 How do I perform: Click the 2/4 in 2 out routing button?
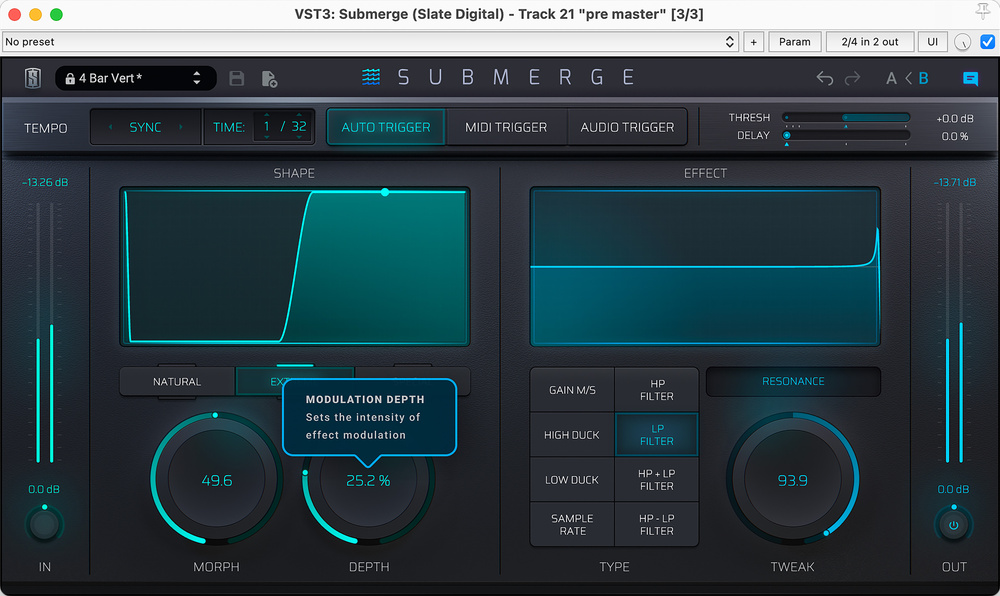click(870, 42)
